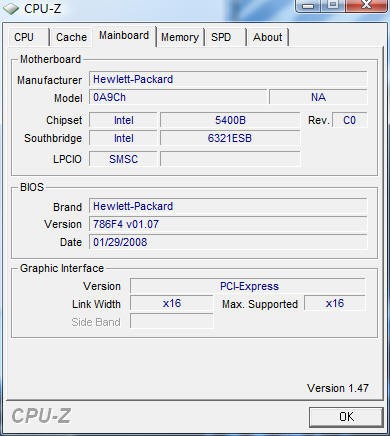Open the Cache tab
Viewport: 390px width, 436px height.
click(71, 37)
